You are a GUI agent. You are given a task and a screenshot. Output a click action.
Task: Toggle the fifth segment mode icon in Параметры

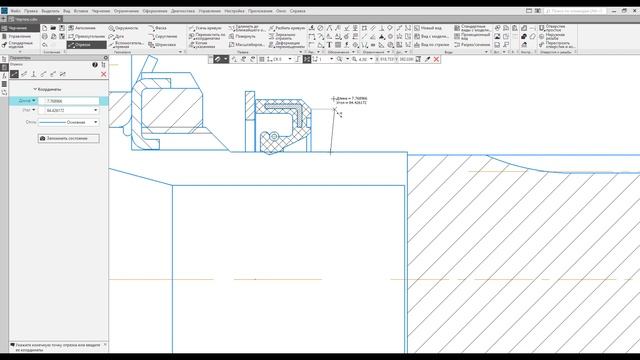53,74
